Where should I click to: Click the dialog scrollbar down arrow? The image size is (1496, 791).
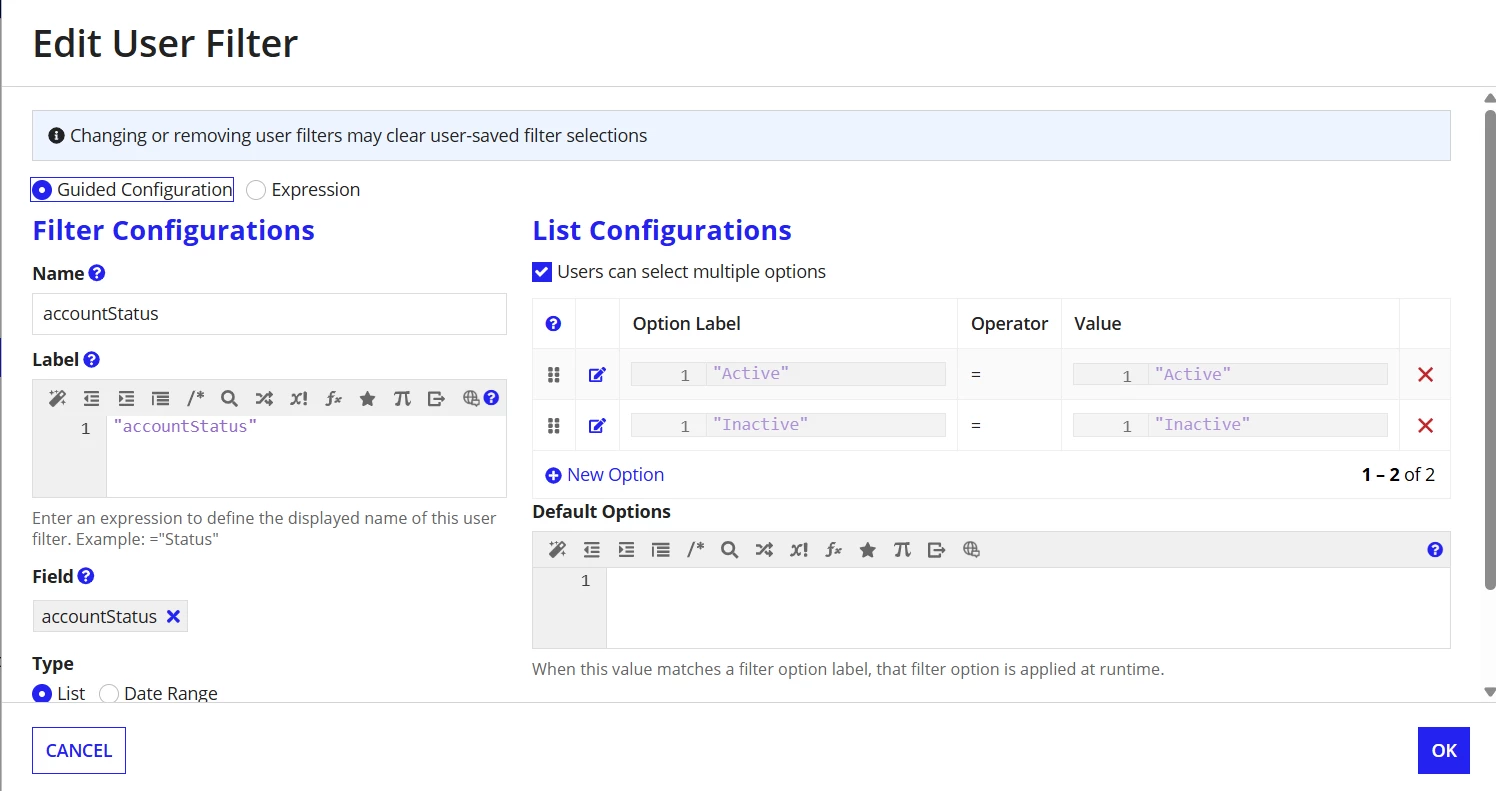1489,691
